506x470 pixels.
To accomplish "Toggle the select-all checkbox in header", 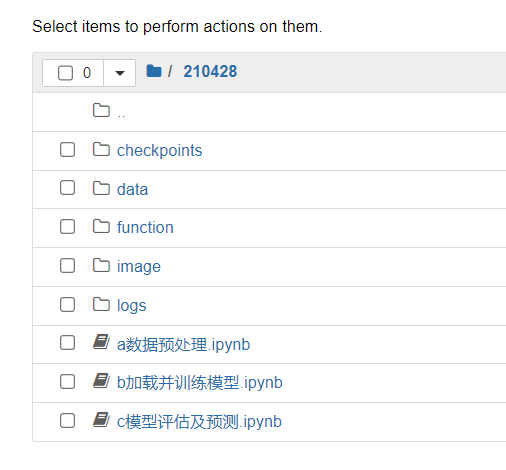I will tap(65, 73).
